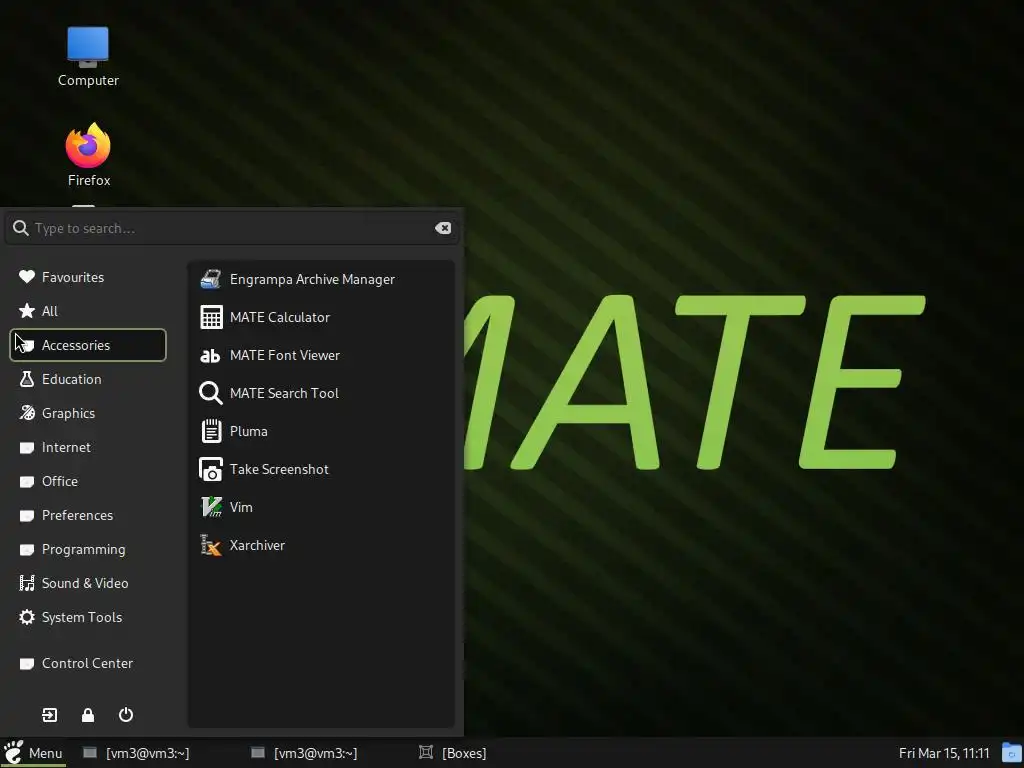The image size is (1024, 768).
Task: Open Xarchiver icon in the app list
Action: tap(211, 545)
